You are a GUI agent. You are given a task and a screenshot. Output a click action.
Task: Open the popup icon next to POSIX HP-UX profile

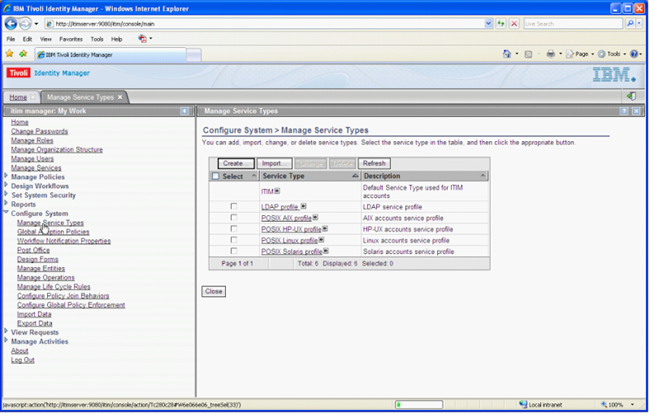[x=325, y=229]
